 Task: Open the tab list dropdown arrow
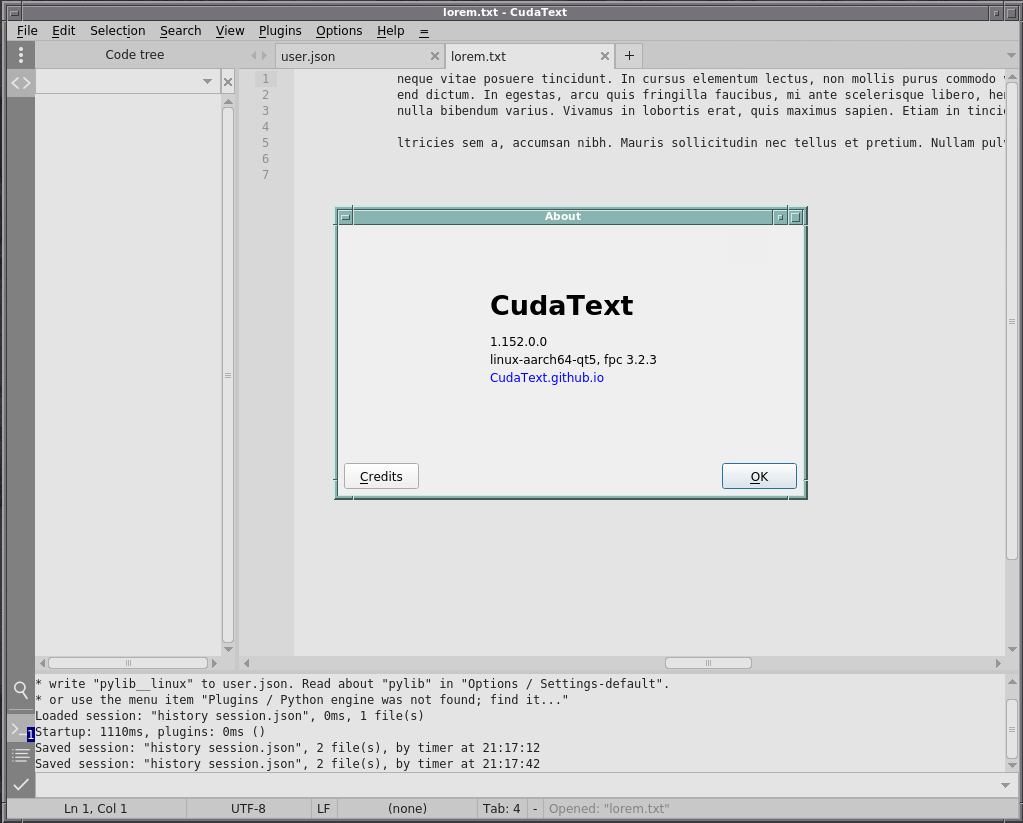pyautogui.click(x=1011, y=56)
